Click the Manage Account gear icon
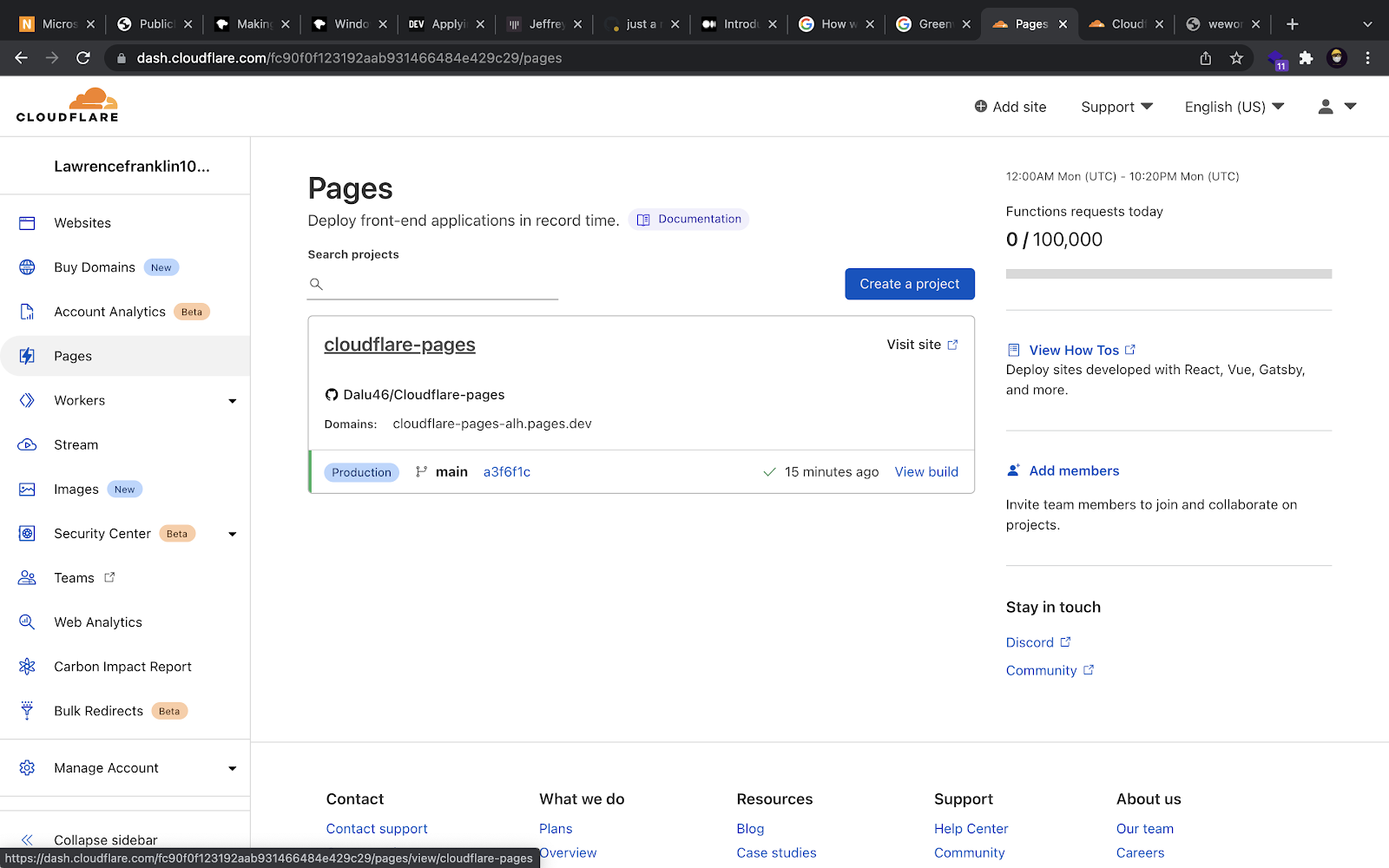1389x868 pixels. 27,768
